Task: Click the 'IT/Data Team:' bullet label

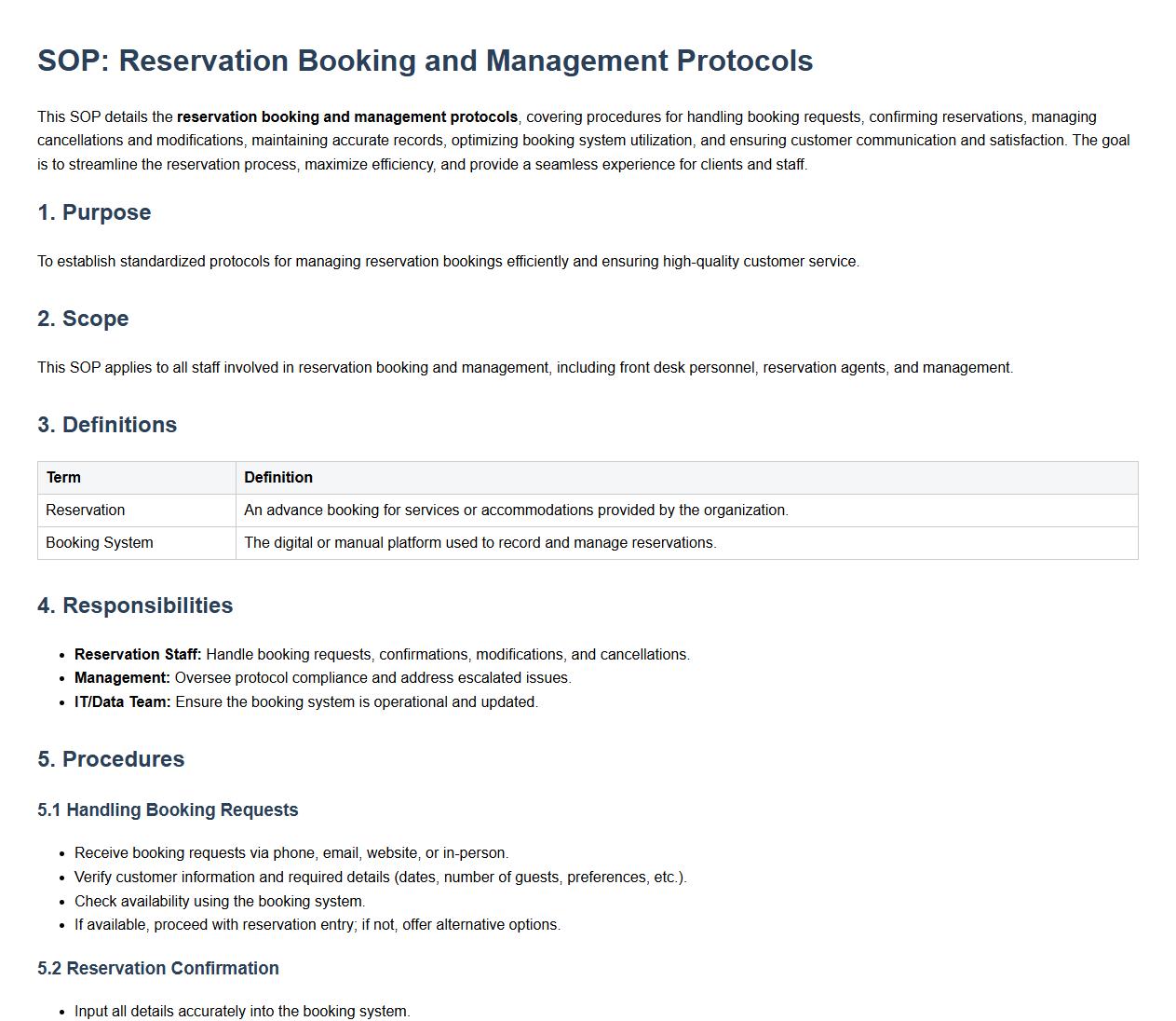Action: pyautogui.click(x=123, y=702)
